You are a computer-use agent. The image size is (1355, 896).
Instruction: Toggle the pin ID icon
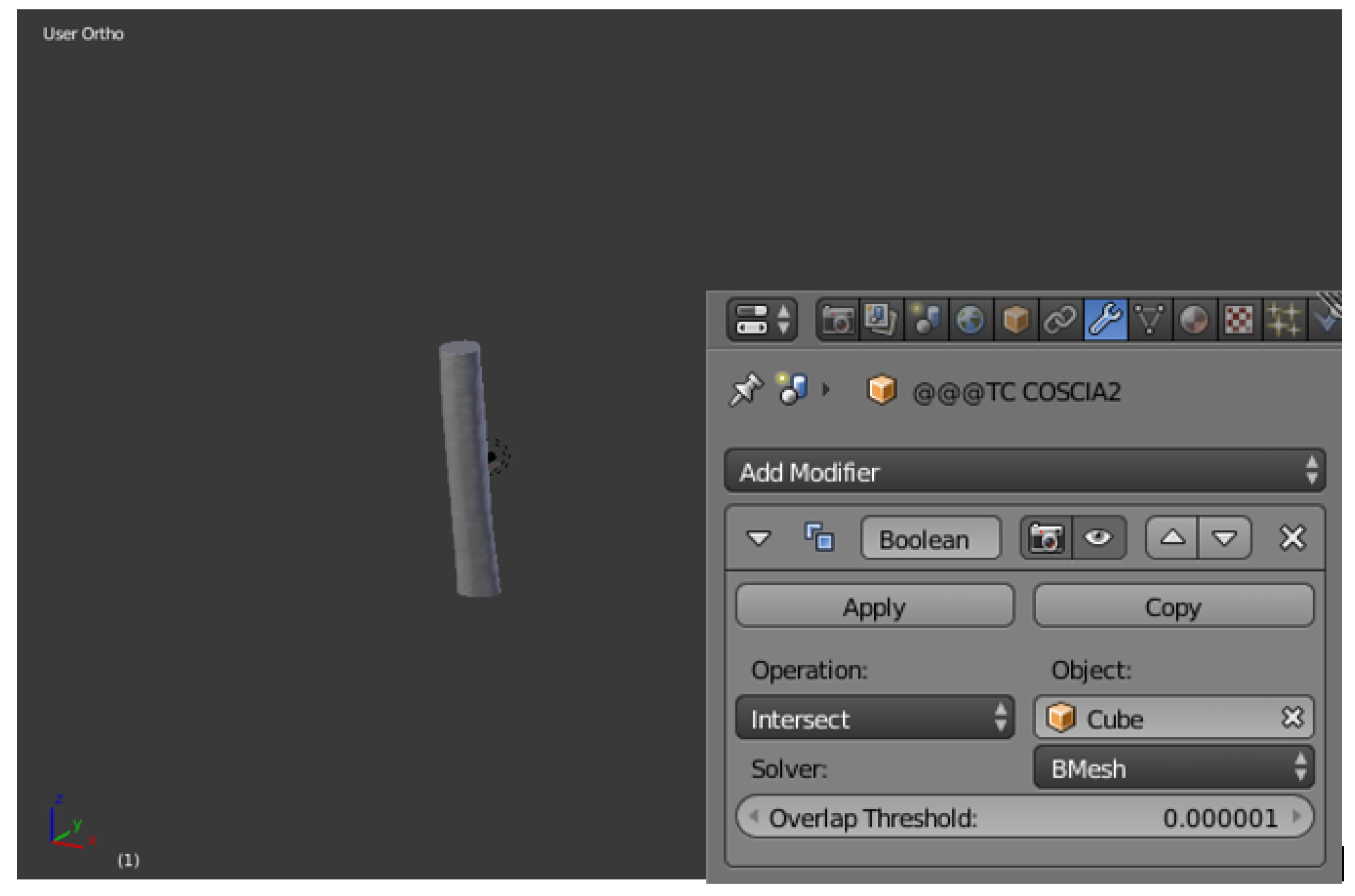tap(746, 390)
